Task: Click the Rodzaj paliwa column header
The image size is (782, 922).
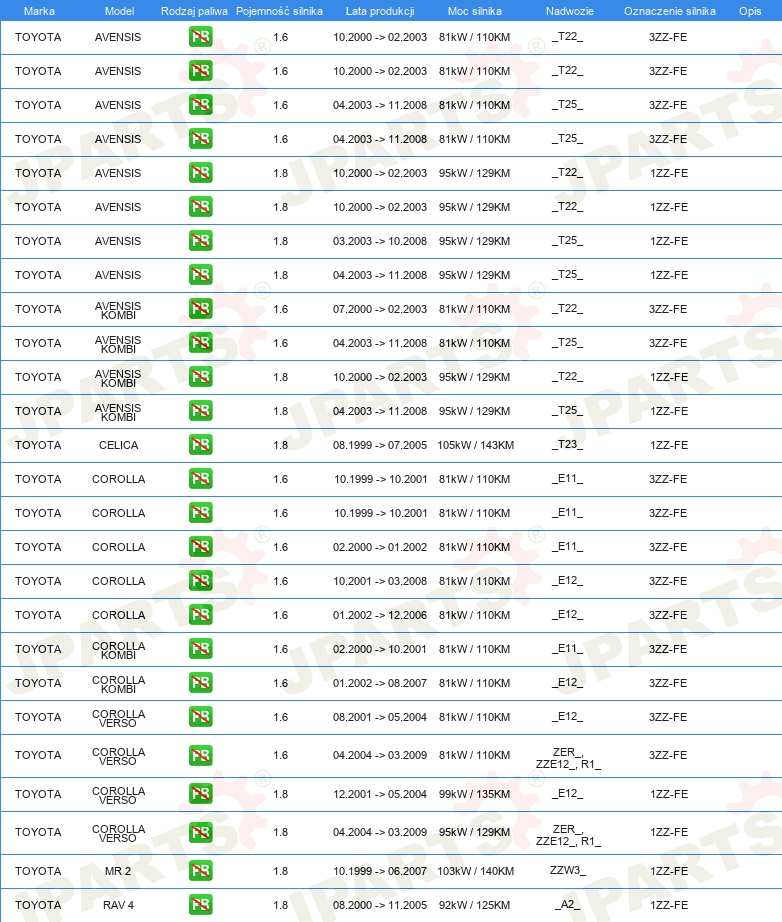Action: [194, 11]
